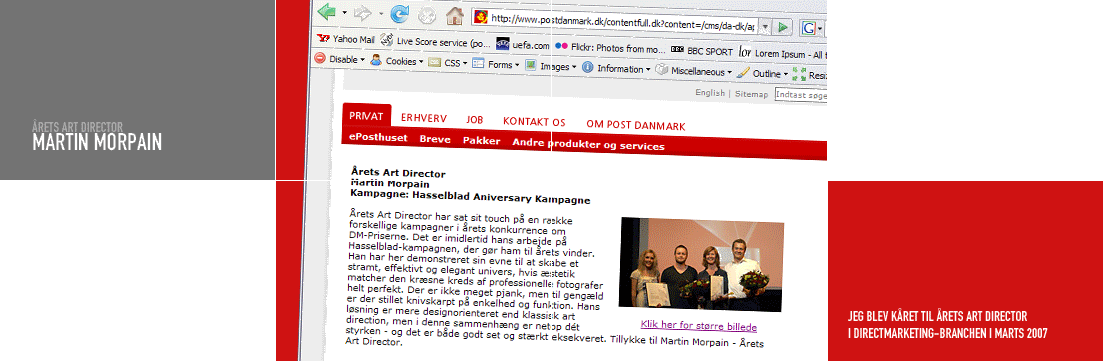
Task: Click the Miscellaneous cube icon
Action: (x=662, y=70)
